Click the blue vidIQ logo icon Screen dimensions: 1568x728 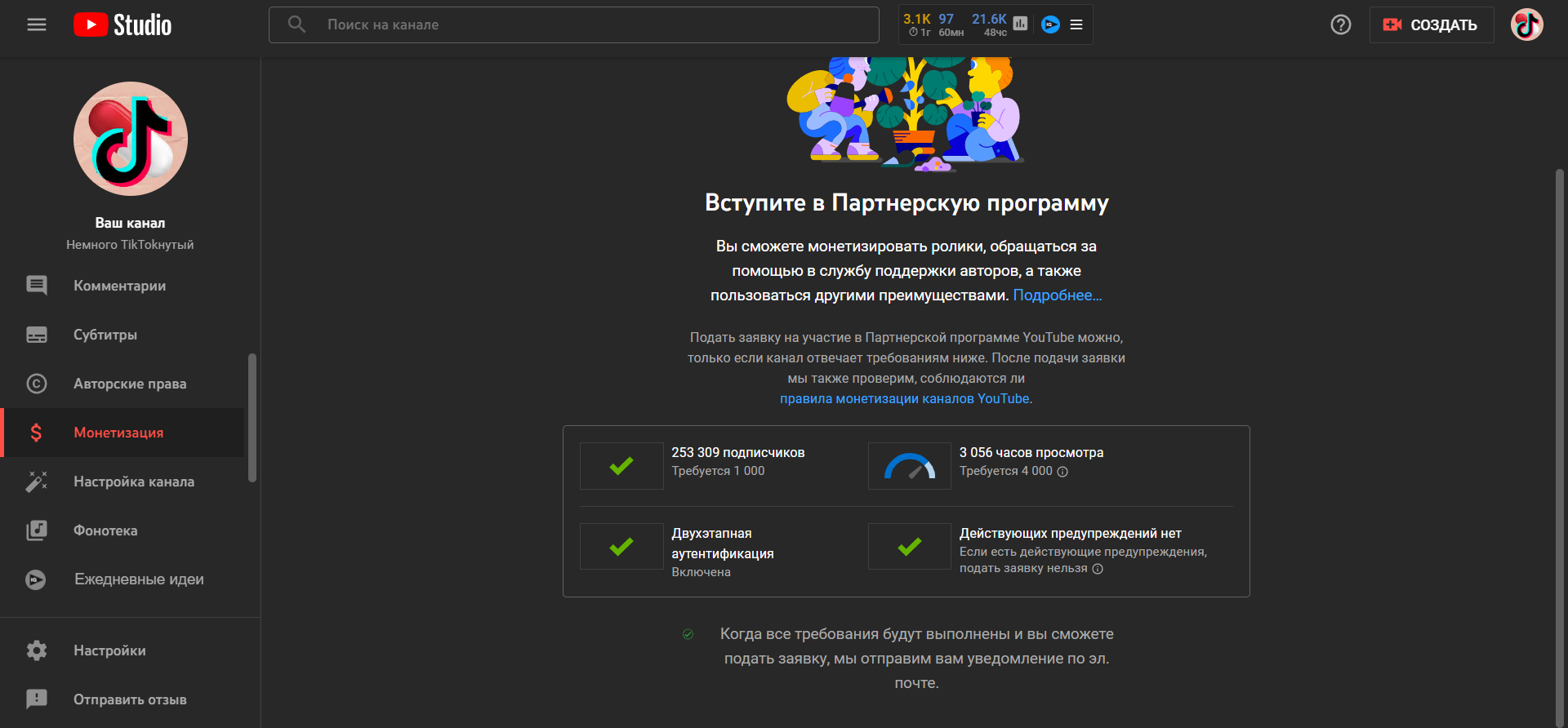(1050, 24)
